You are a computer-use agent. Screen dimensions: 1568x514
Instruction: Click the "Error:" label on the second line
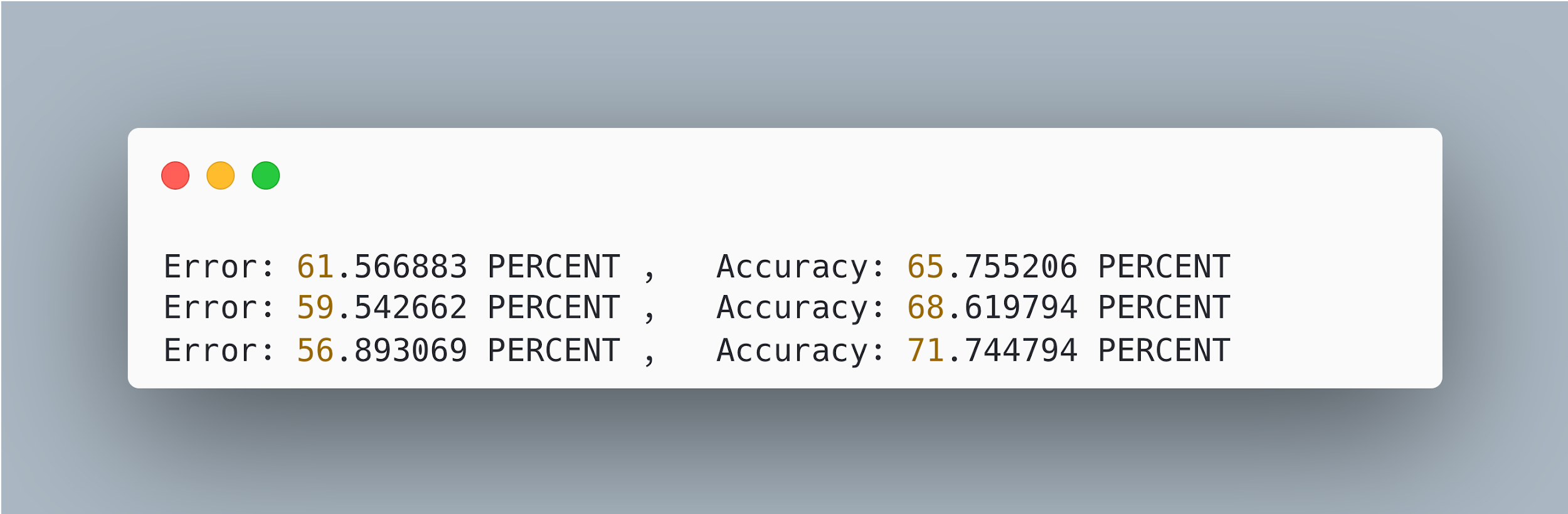coord(219,308)
